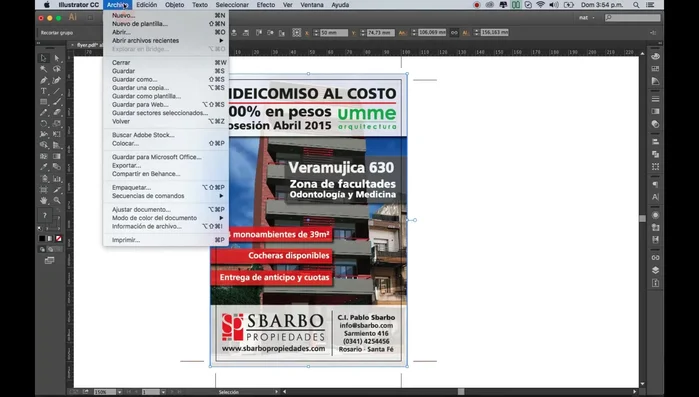Open the Layers panel icon
Viewport: 699px width, 397px height.
[x=655, y=270]
